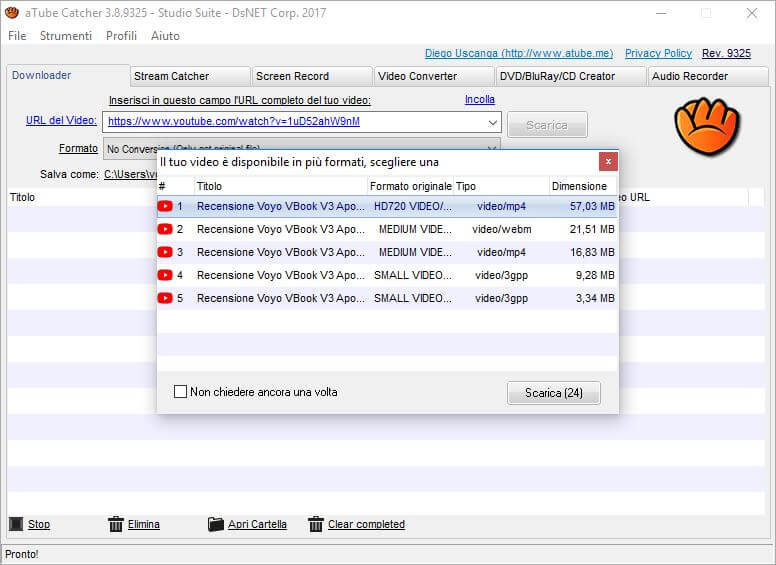Click the YouTube icon in row 4

[165, 275]
